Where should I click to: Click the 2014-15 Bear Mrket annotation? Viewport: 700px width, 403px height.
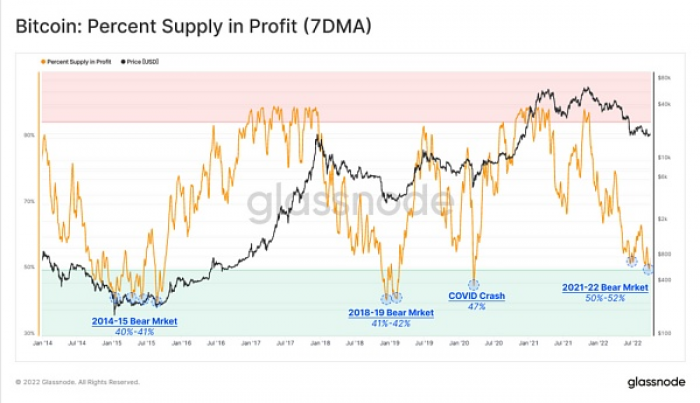tap(134, 321)
